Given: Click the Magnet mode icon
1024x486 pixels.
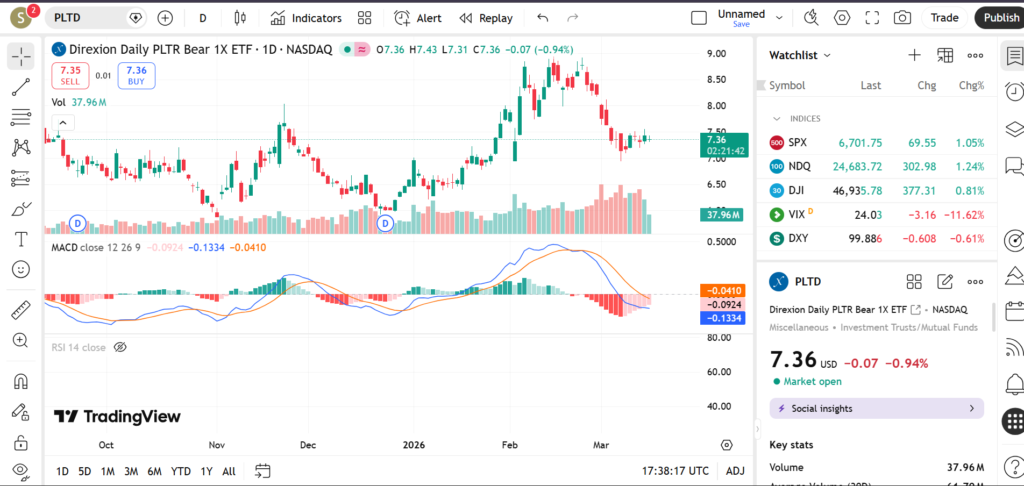Looking at the screenshot, I should click(20, 381).
